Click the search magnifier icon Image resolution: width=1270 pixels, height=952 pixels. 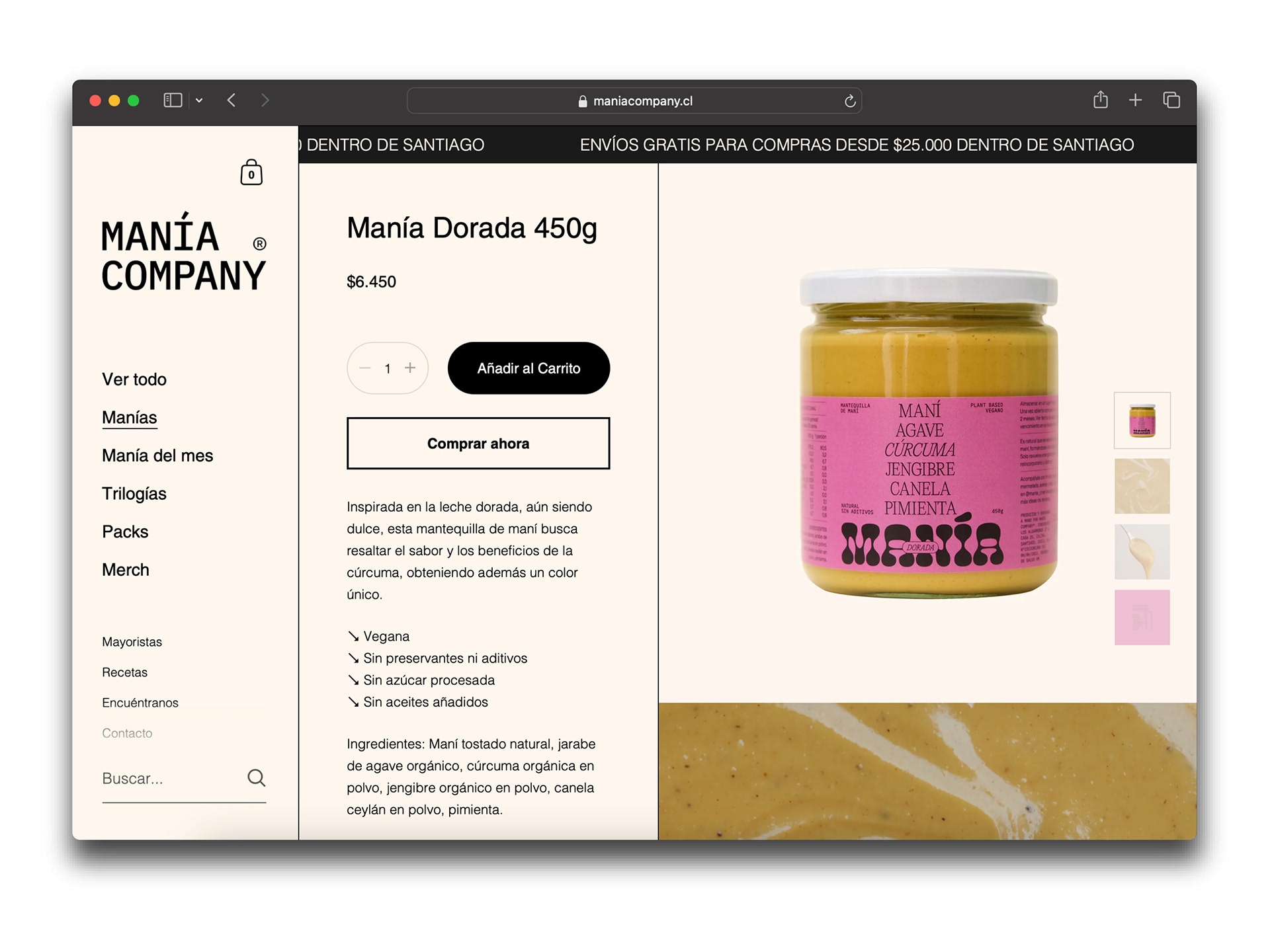pos(257,777)
